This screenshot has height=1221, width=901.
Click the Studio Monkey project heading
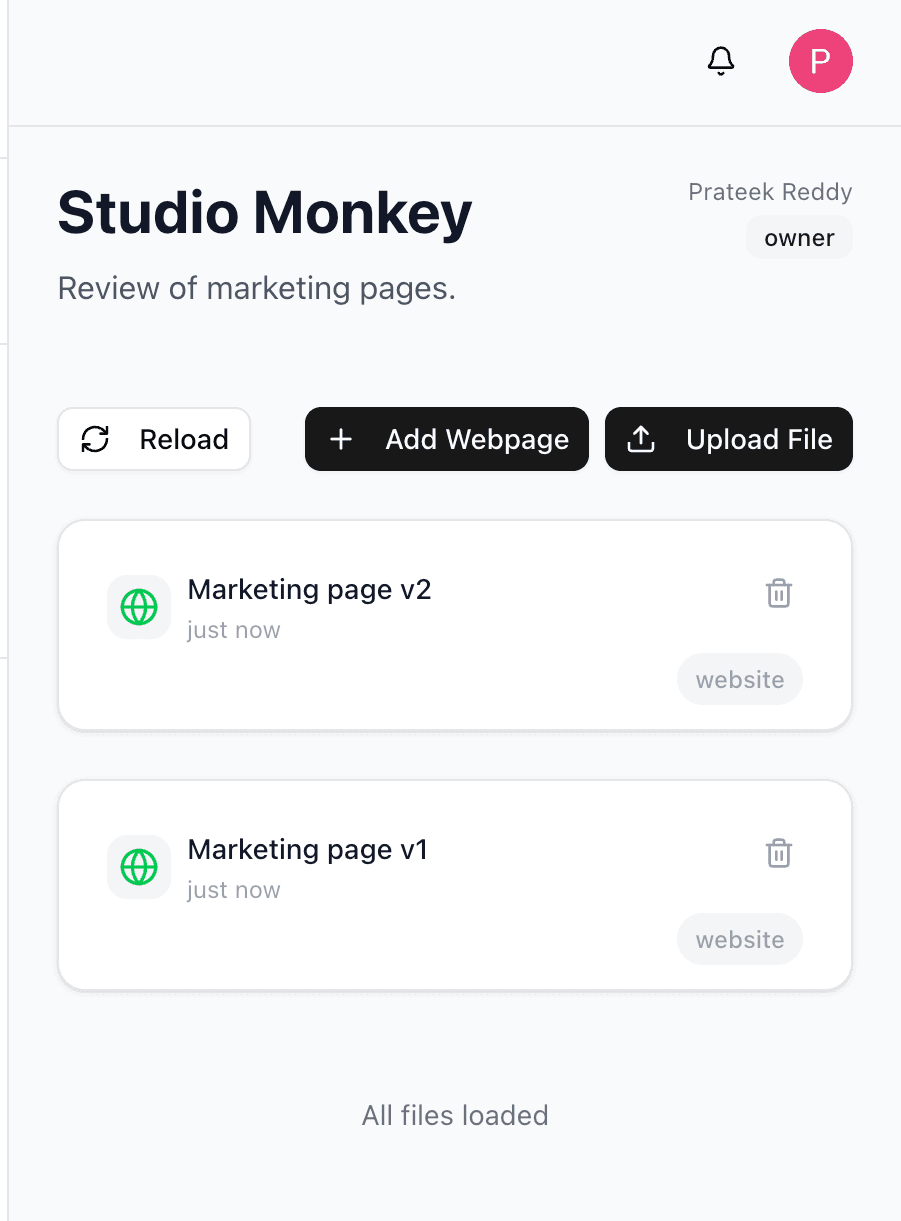coord(265,213)
